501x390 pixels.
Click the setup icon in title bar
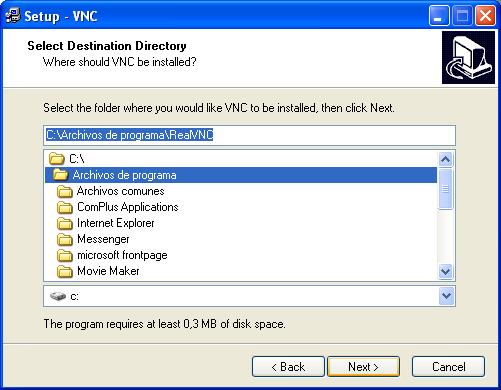13,16
